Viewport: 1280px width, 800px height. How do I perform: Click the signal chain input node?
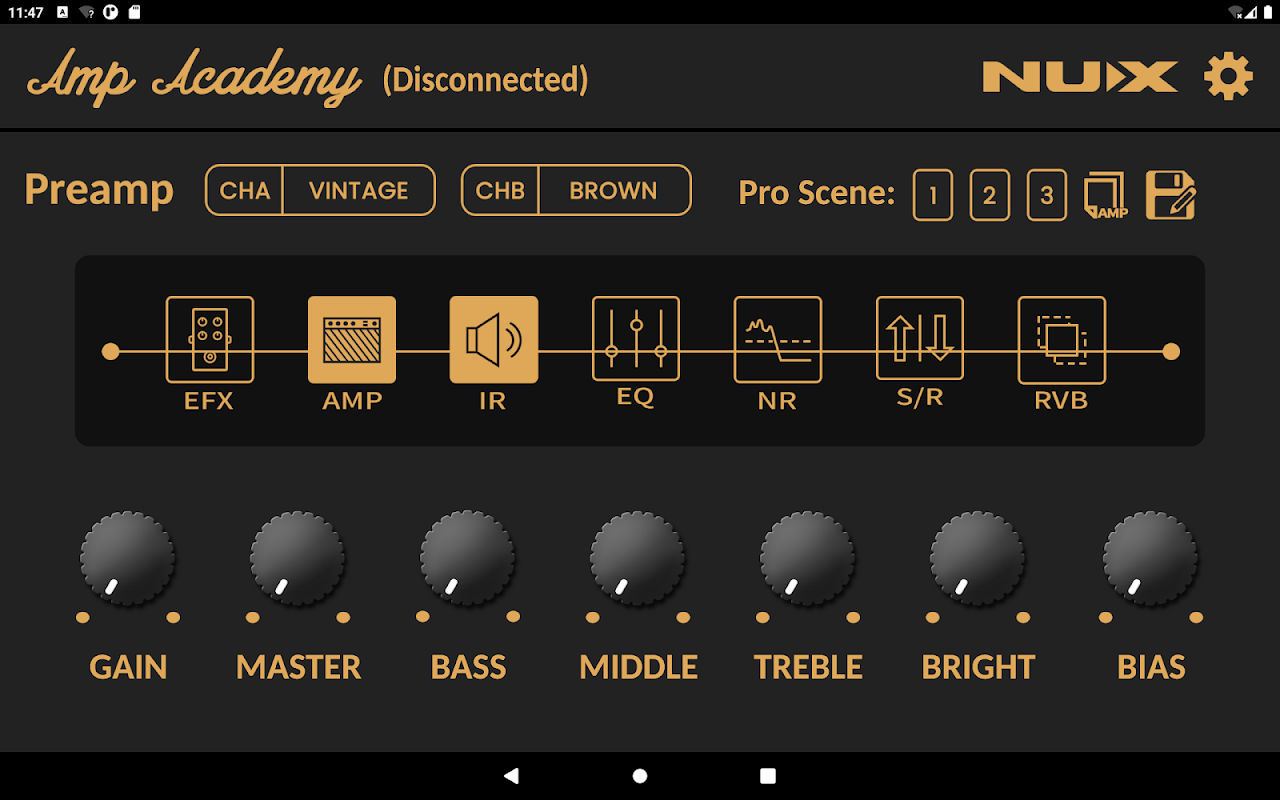click(111, 352)
